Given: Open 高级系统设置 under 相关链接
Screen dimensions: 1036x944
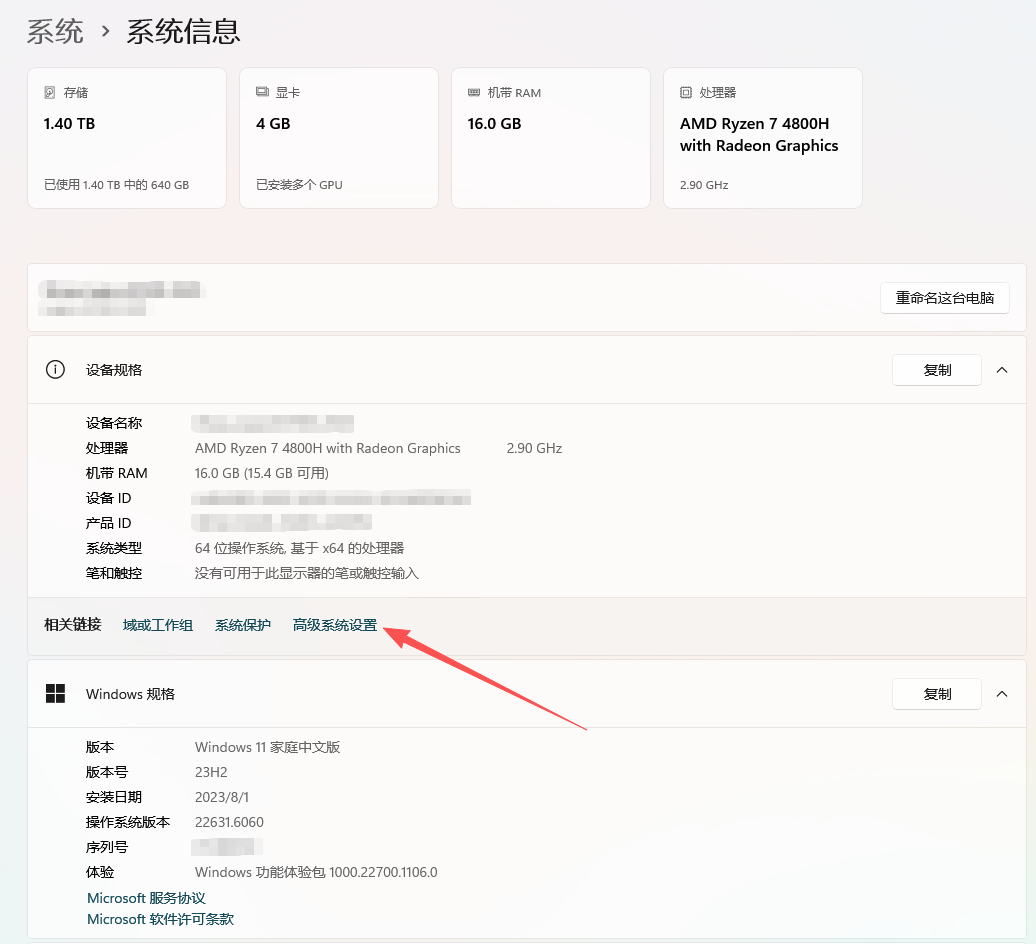Looking at the screenshot, I should (x=334, y=624).
